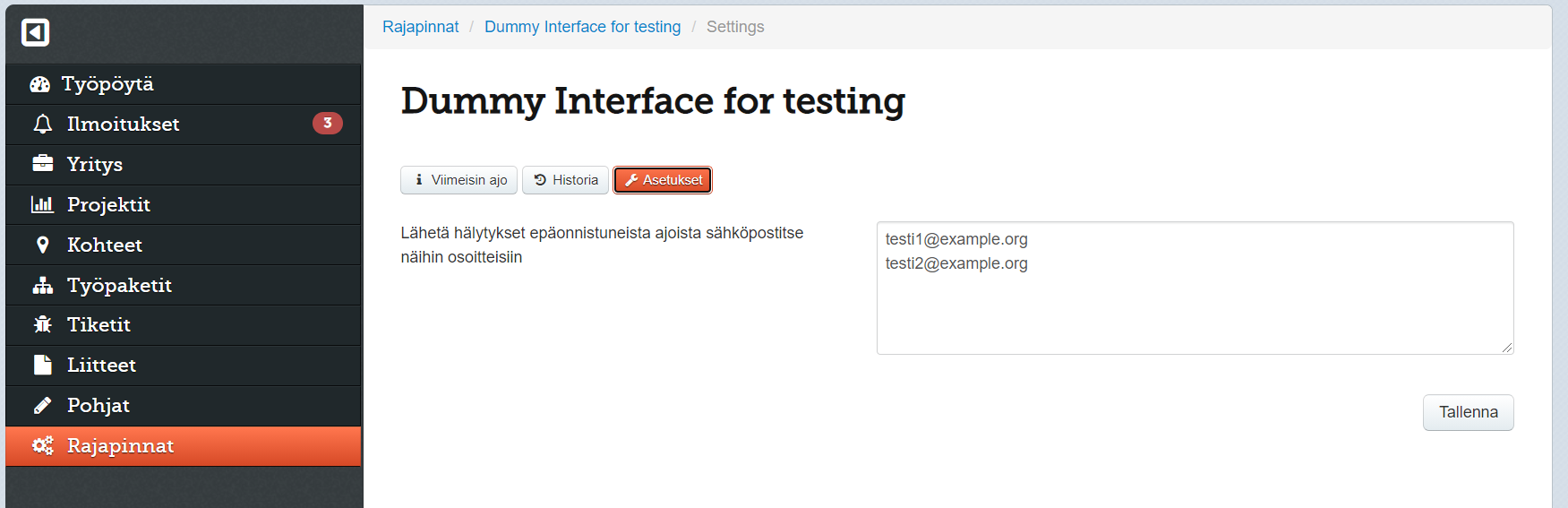Switch to the Viimeisin ajo tab

458,180
